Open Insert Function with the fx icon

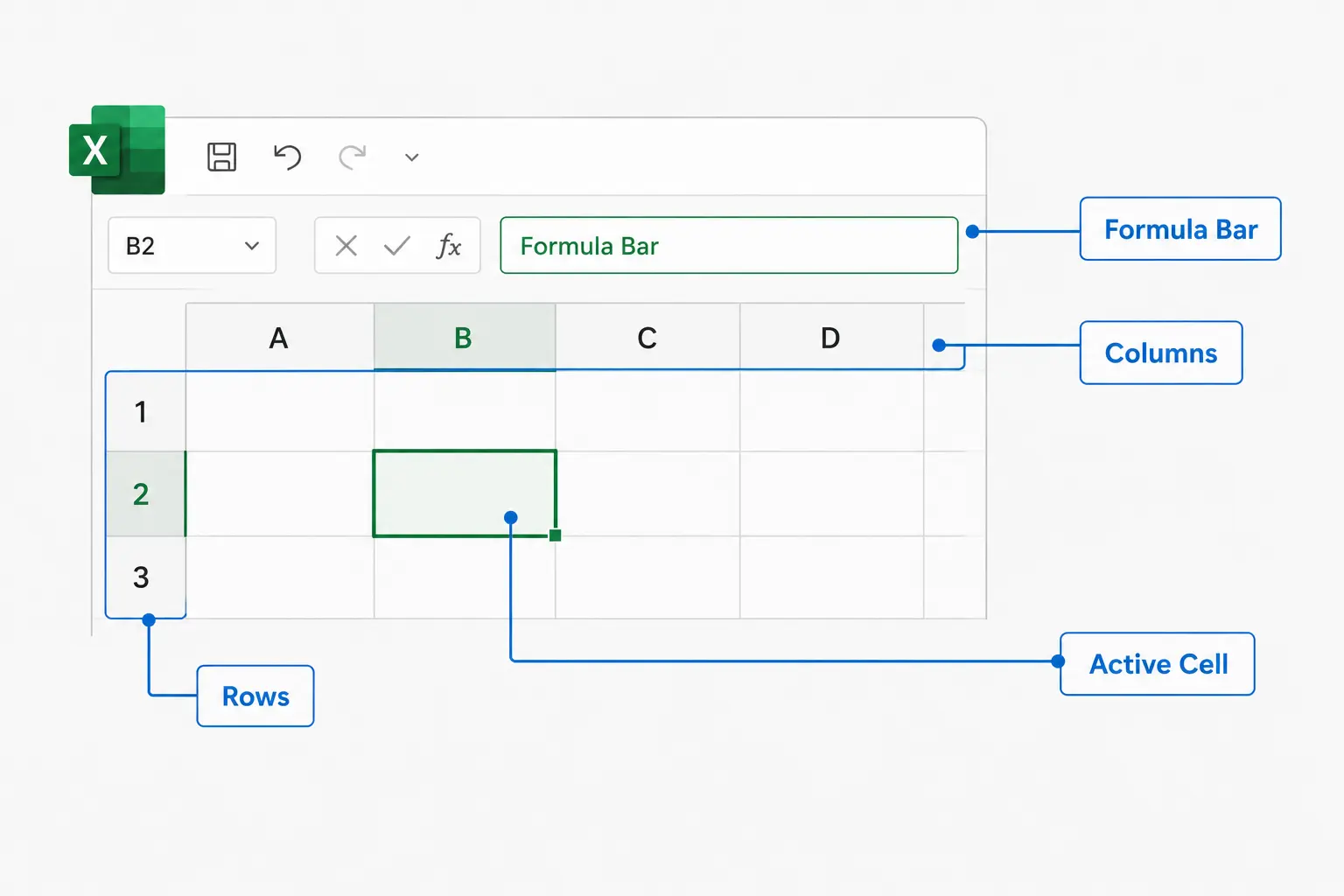point(449,246)
